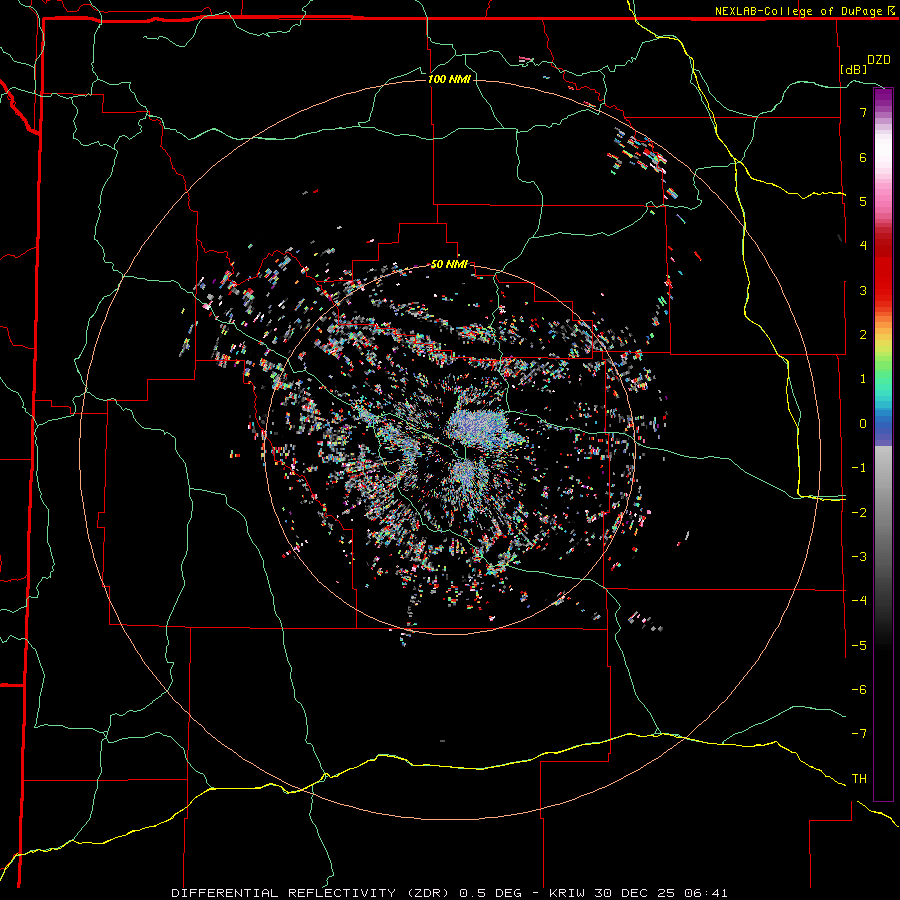This screenshot has width=900, height=900.
Task: Click the 4 value on the ZDR scale
Action: 863,246
